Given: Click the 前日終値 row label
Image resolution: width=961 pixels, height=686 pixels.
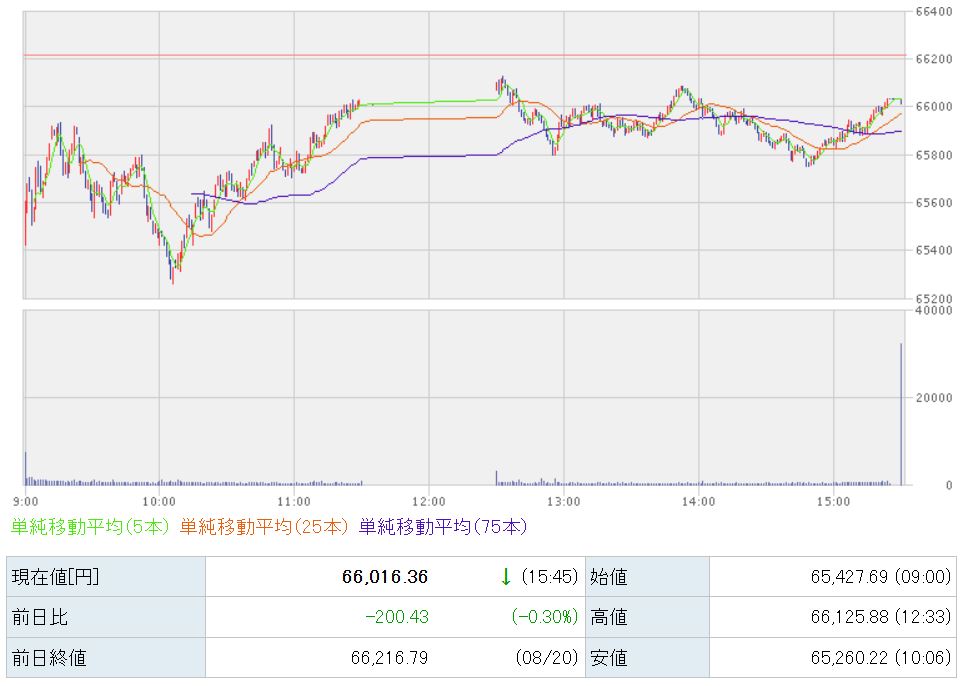Looking at the screenshot, I should tap(49, 658).
